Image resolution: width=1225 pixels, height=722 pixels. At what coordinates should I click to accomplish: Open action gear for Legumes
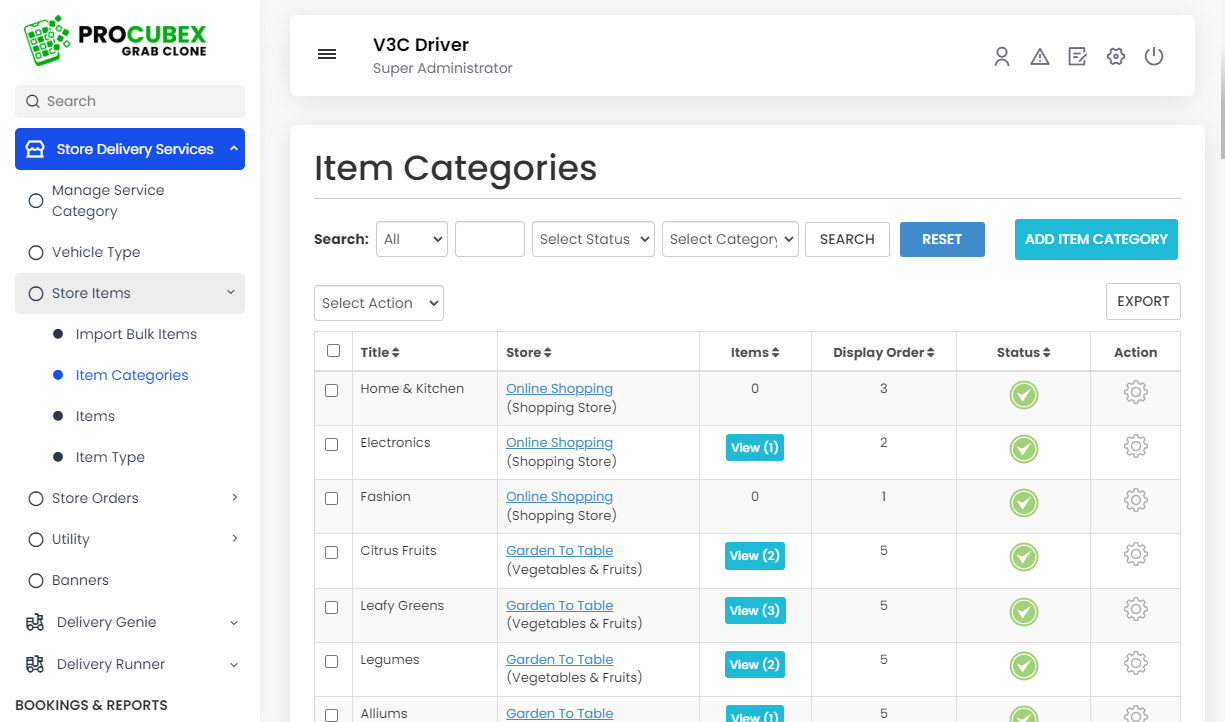coord(1135,663)
